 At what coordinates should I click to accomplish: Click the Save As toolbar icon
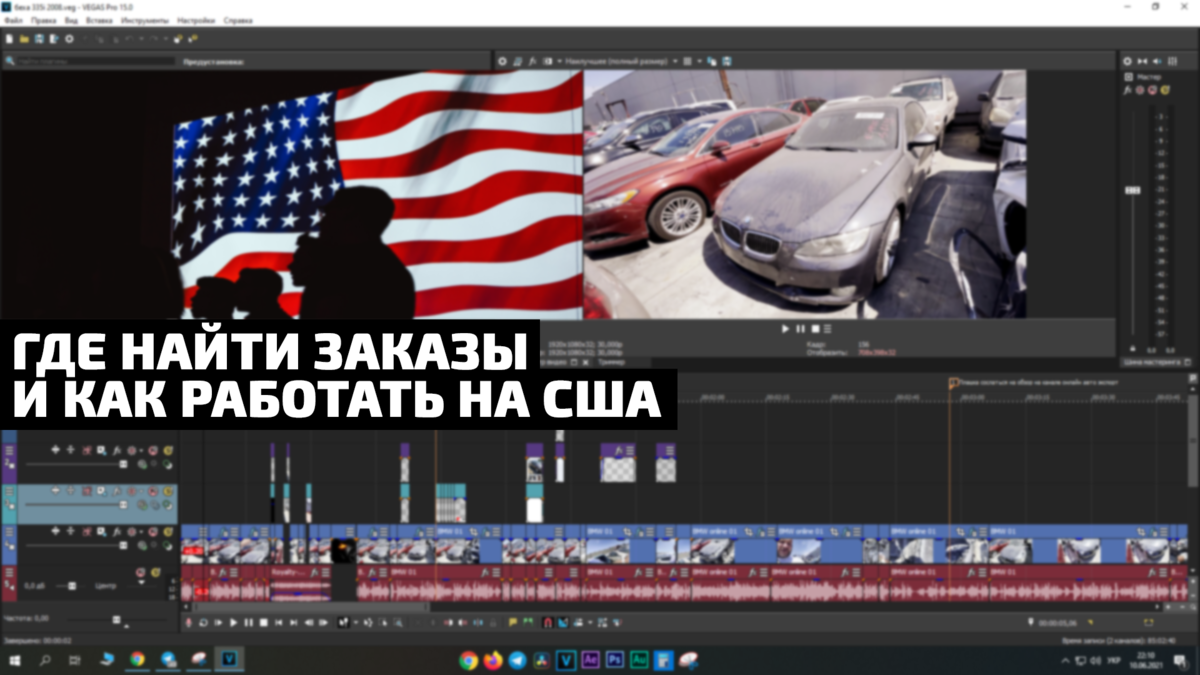(x=54, y=39)
